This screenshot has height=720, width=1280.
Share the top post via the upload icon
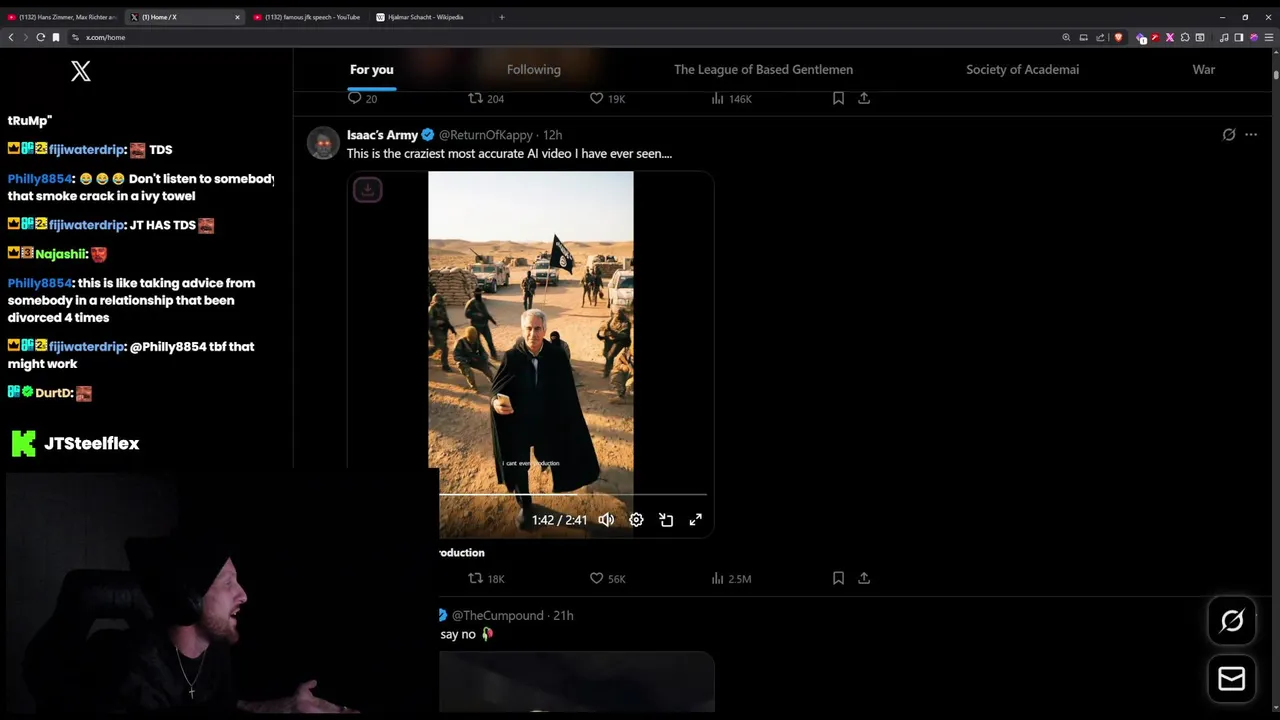(864, 98)
